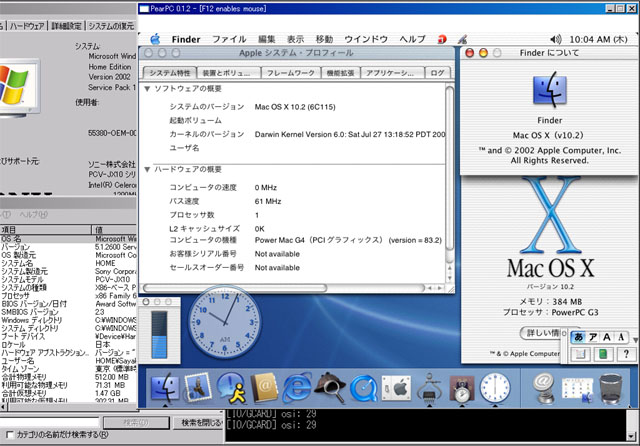Viewport: 640px width, 446px height.
Task: Open Sherlock magnifying glass in the Dock
Action: [332, 388]
